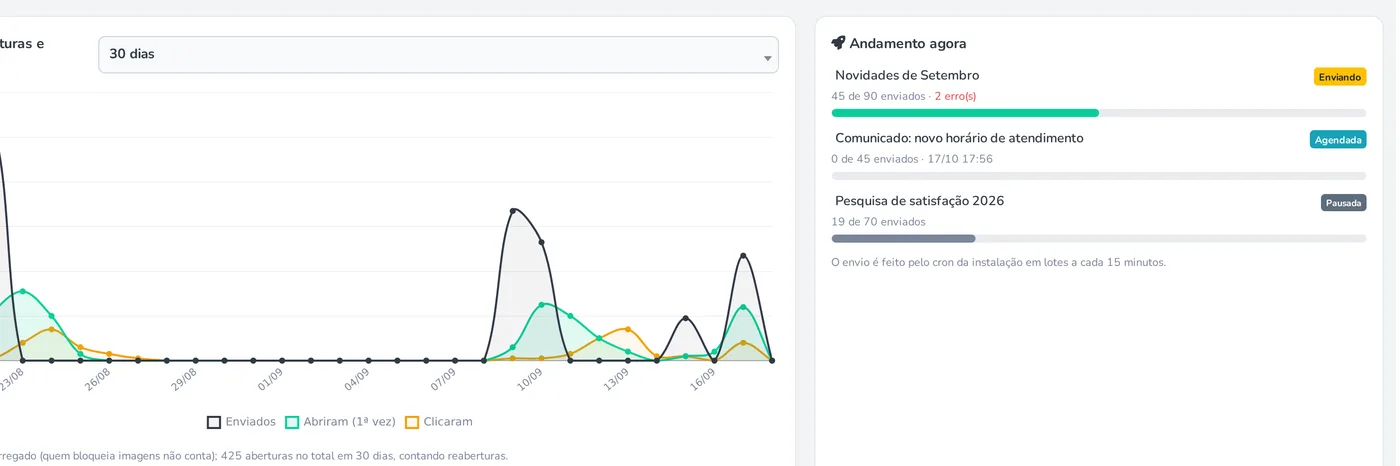Toggle the Clicaram legend series

click(439, 422)
